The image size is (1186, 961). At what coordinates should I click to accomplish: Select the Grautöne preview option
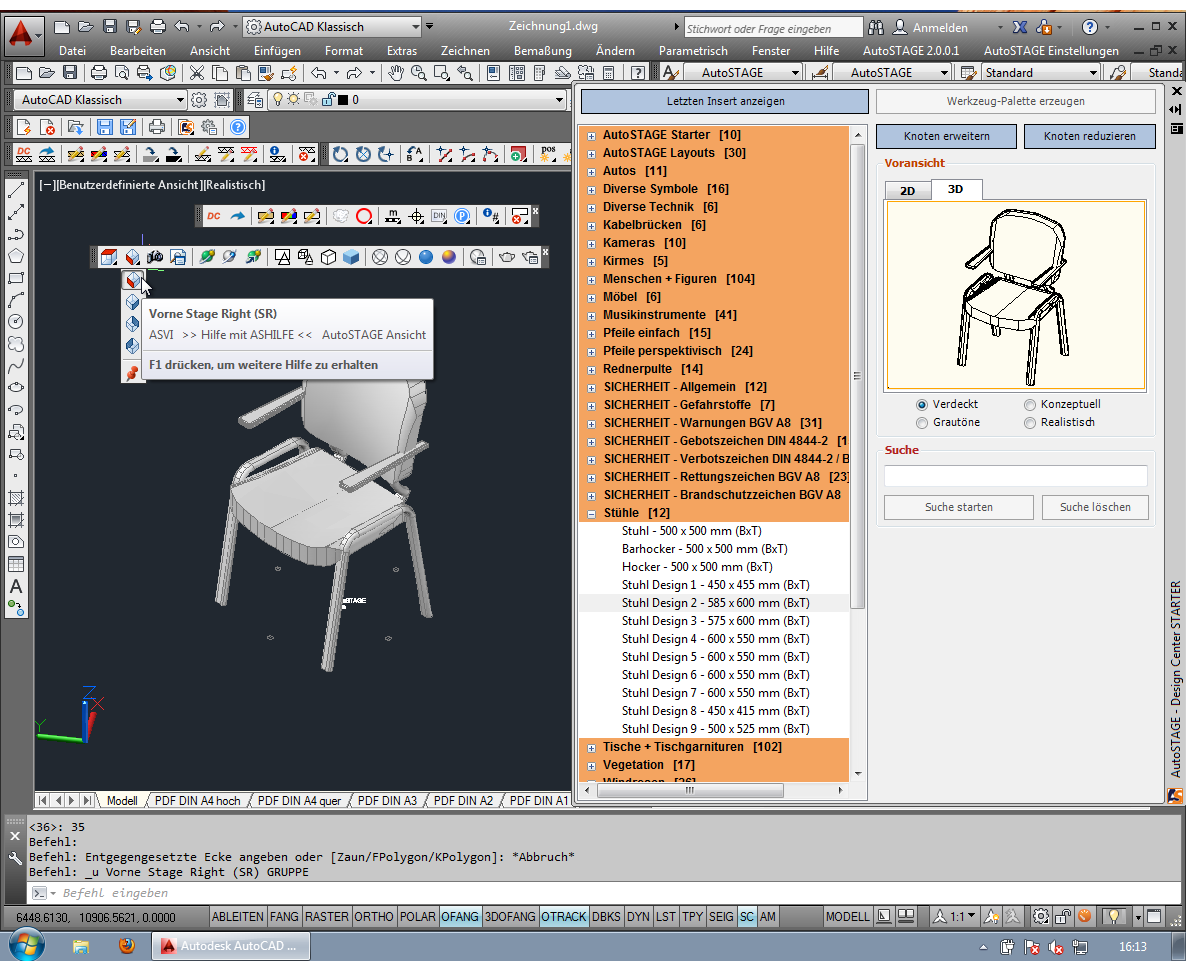[x=922, y=423]
